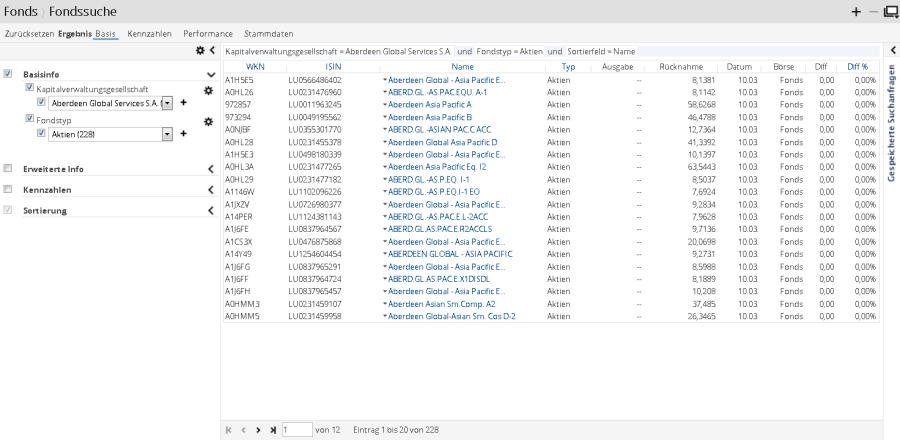Expand the Sortierung section
The width and height of the screenshot is (900, 440).
pyautogui.click(x=211, y=211)
